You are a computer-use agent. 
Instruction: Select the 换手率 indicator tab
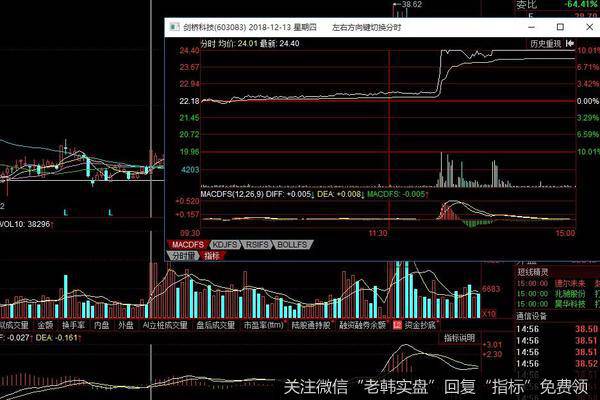click(x=73, y=325)
